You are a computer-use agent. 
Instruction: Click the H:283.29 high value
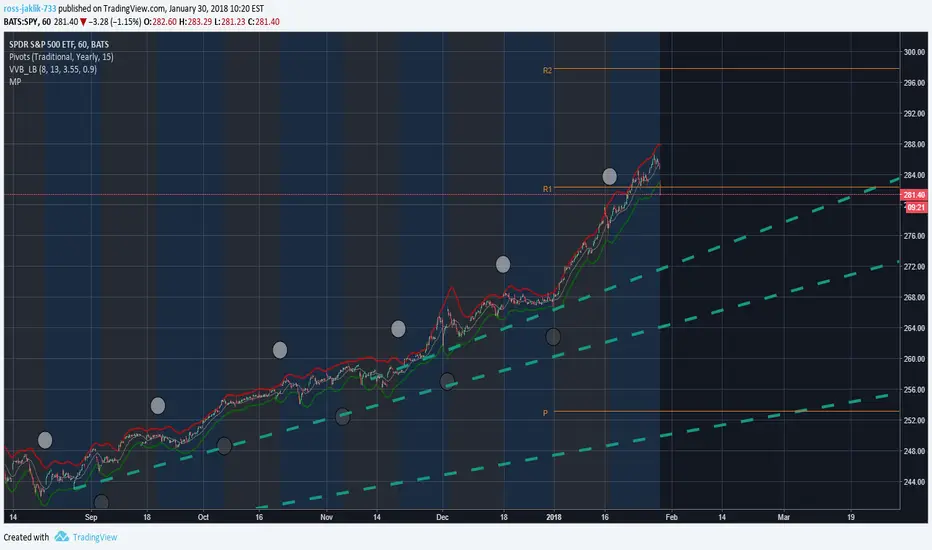pyautogui.click(x=196, y=22)
